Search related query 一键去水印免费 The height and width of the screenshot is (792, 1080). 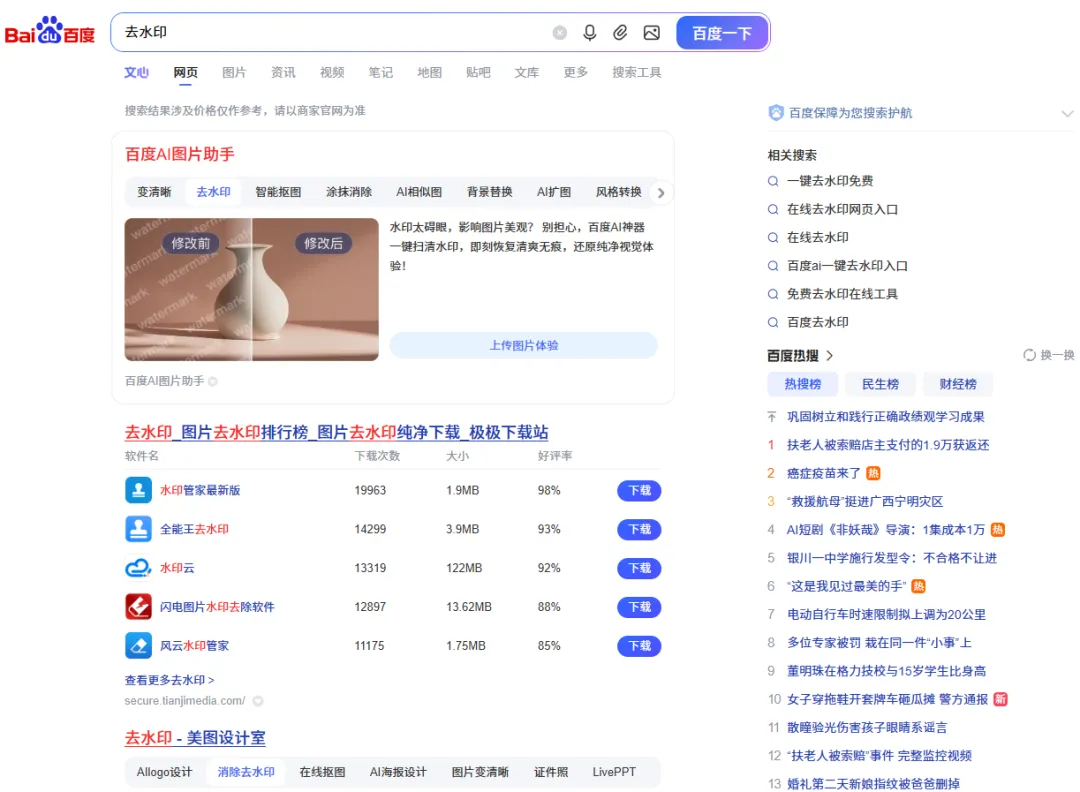[x=830, y=181]
